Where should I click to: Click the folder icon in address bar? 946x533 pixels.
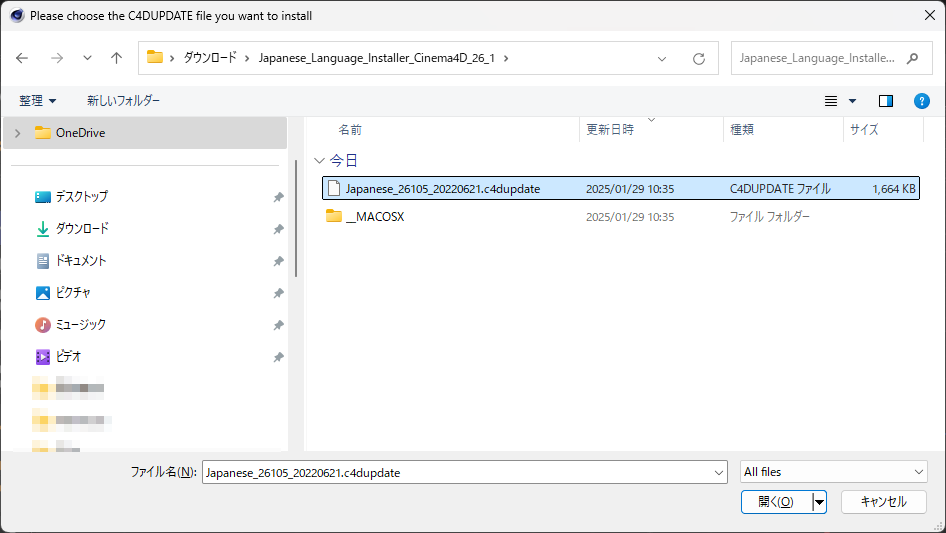(155, 57)
